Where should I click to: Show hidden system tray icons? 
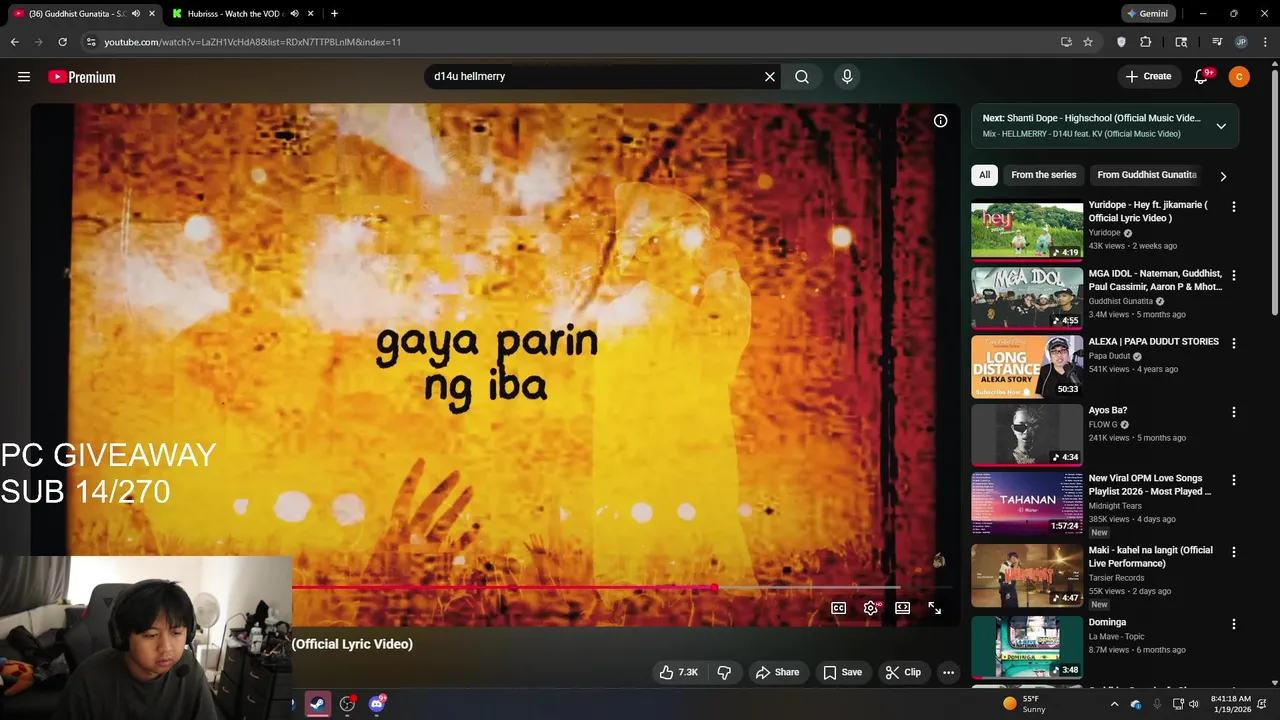click(x=1114, y=704)
